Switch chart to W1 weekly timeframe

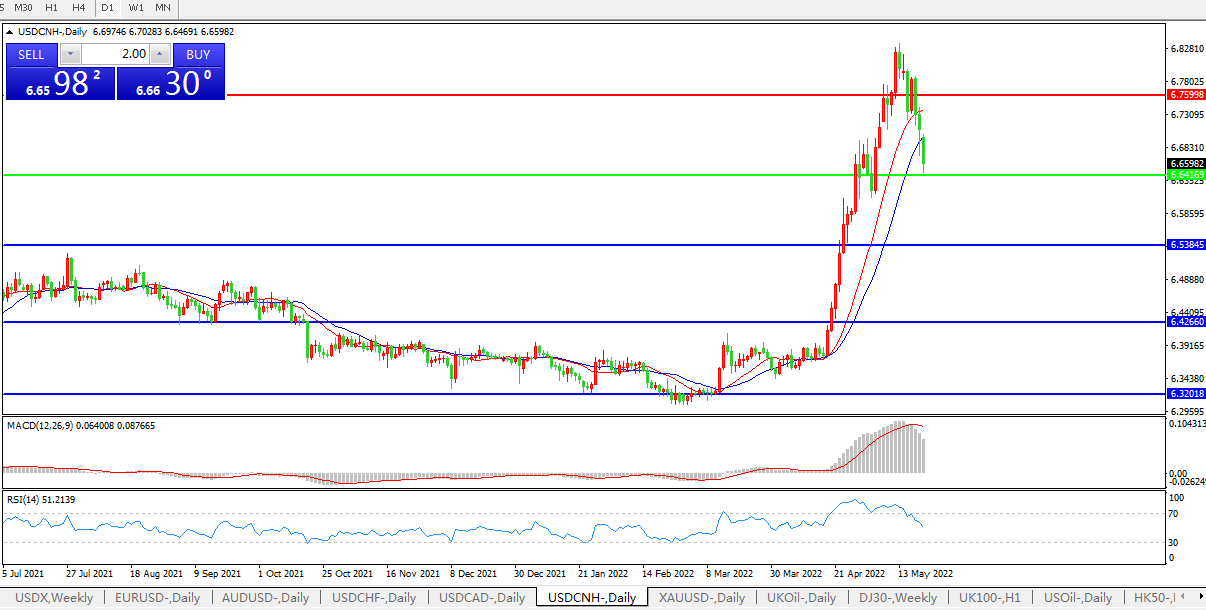point(135,8)
